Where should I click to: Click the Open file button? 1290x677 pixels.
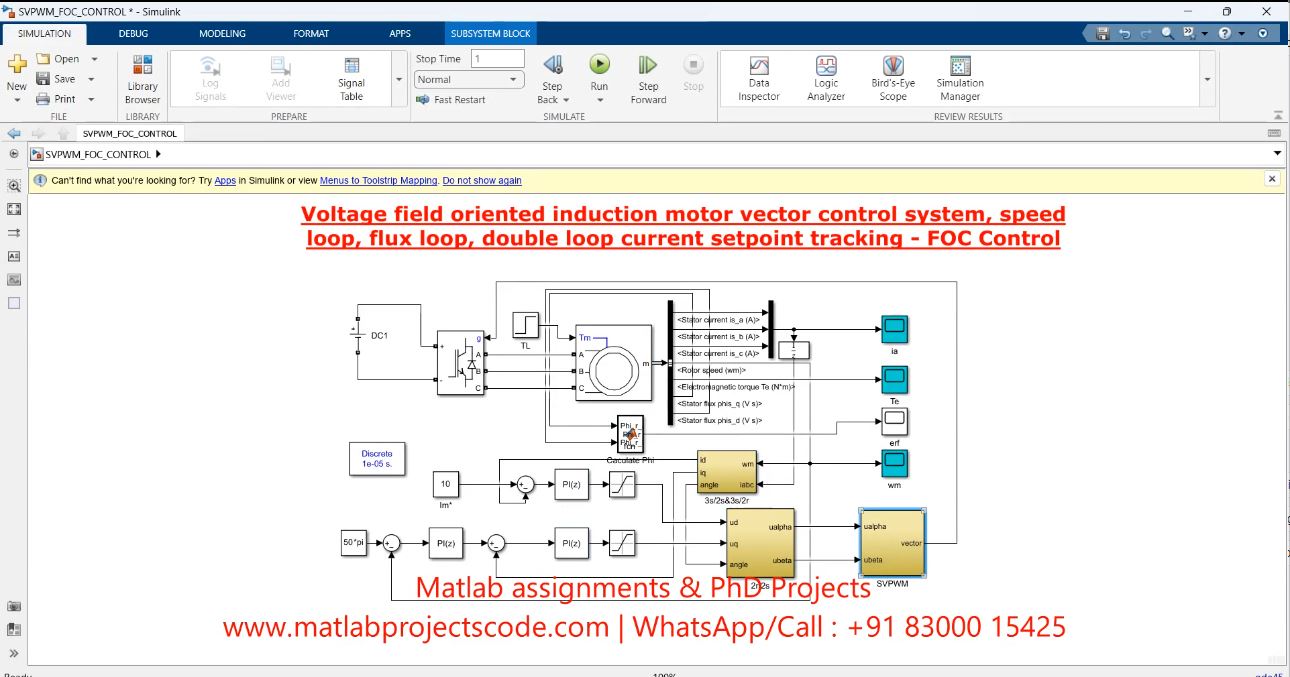coord(58,59)
